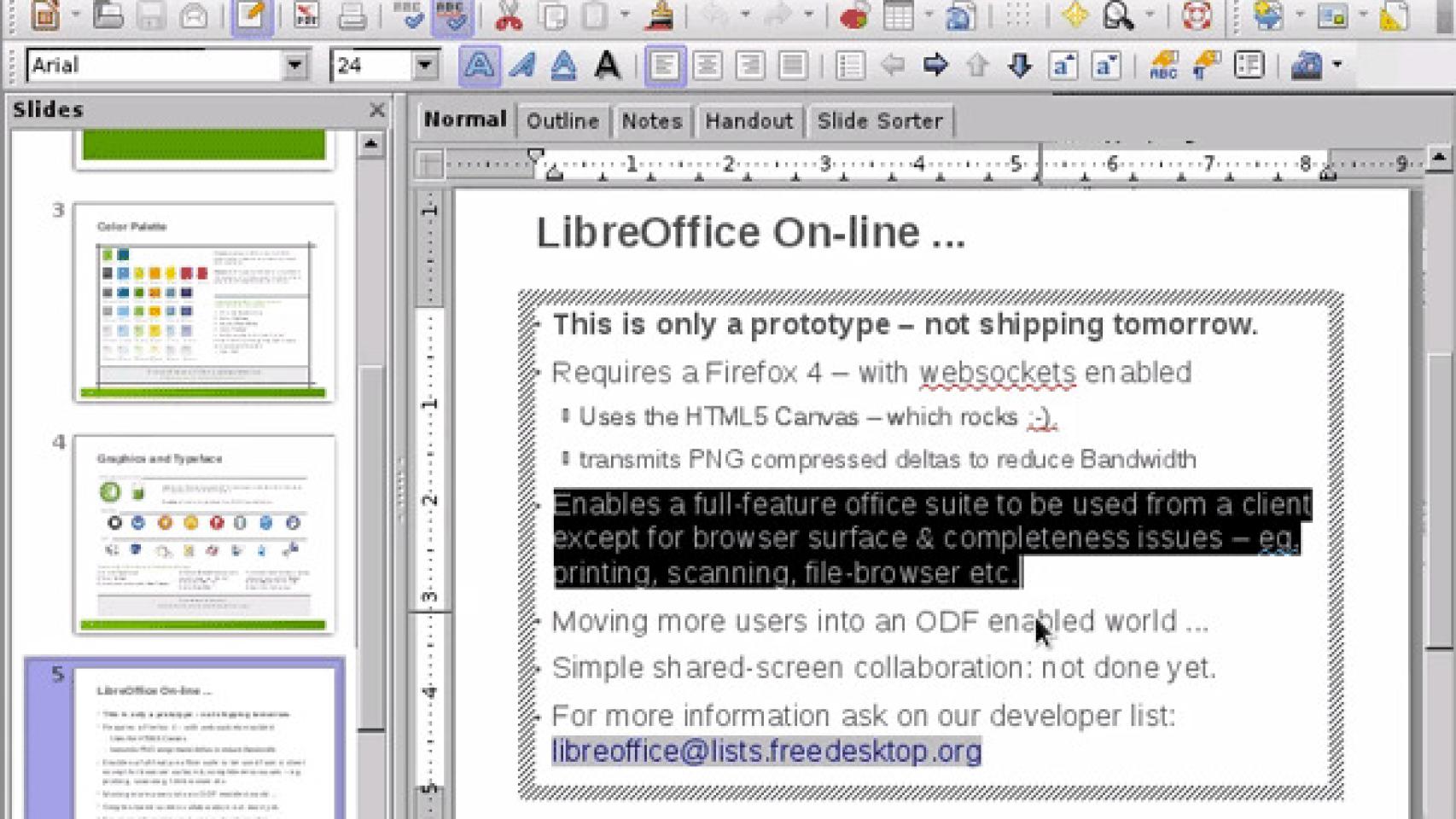
Task: Select Justified alignment
Action: (x=793, y=66)
